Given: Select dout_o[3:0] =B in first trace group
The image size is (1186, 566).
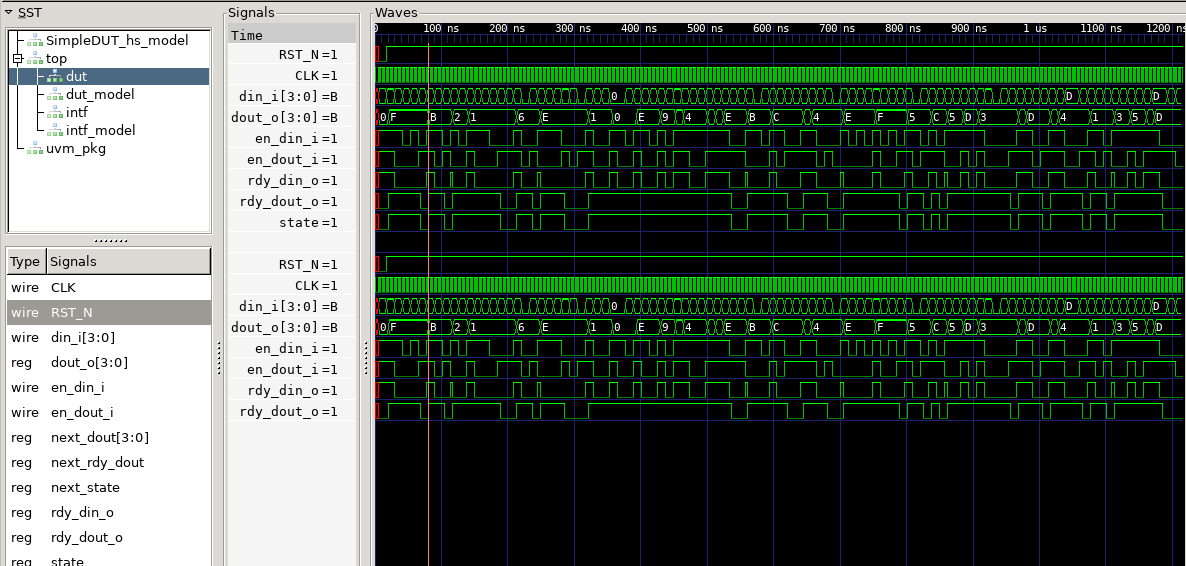Looking at the screenshot, I should [292, 117].
